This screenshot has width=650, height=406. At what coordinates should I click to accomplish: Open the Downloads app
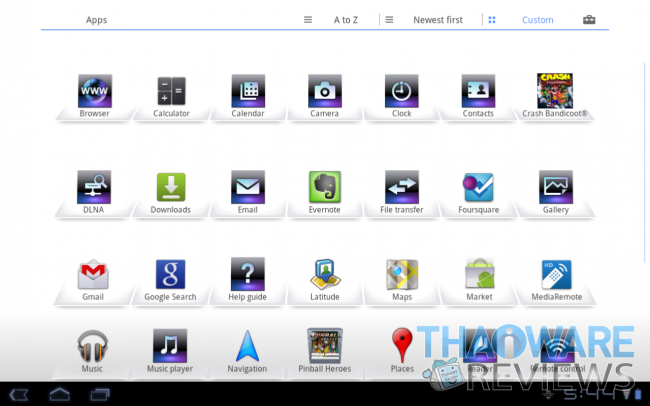click(x=171, y=187)
